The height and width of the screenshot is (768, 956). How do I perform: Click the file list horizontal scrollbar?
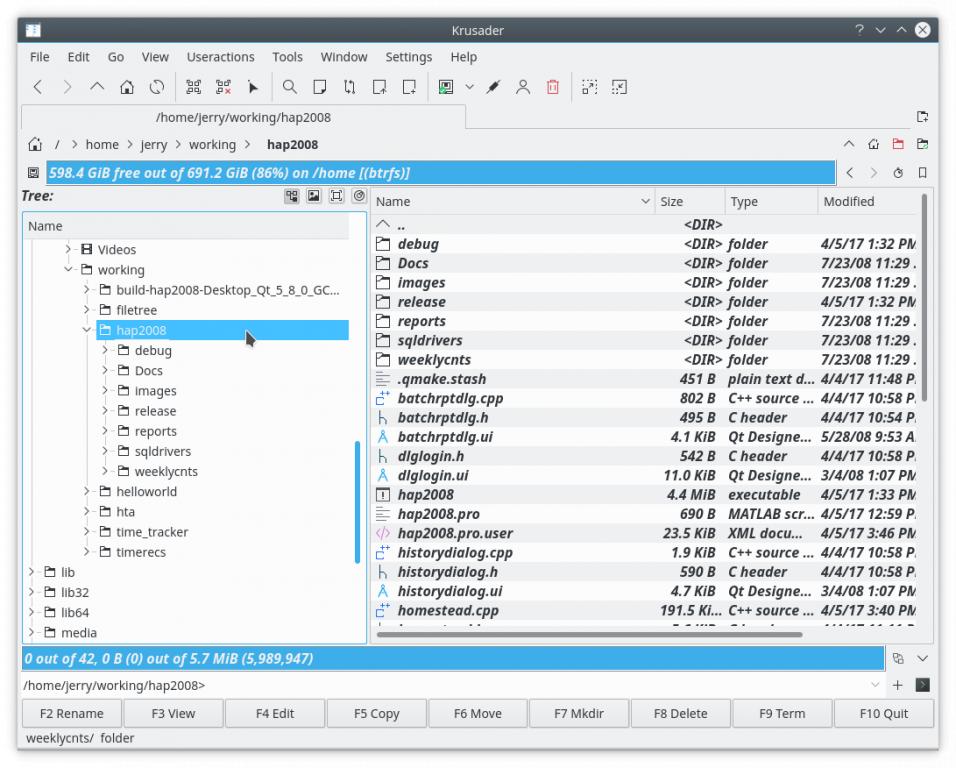590,634
